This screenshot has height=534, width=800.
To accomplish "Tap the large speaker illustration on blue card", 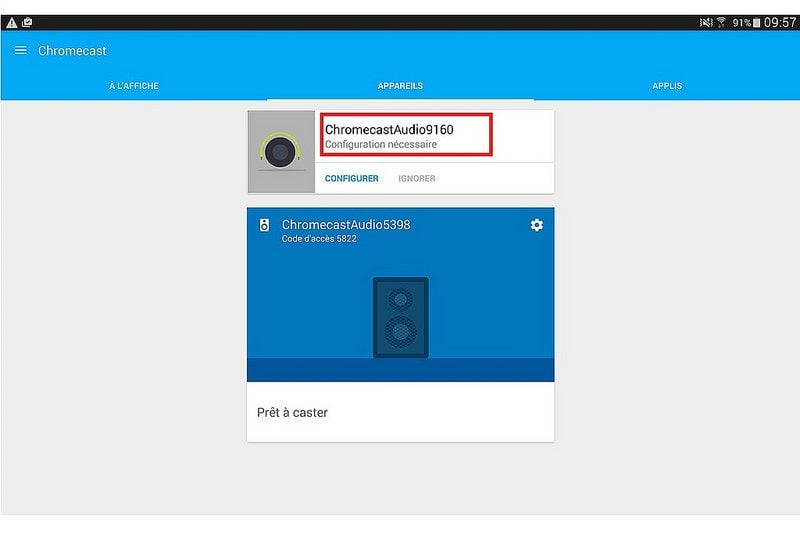I will click(x=400, y=318).
